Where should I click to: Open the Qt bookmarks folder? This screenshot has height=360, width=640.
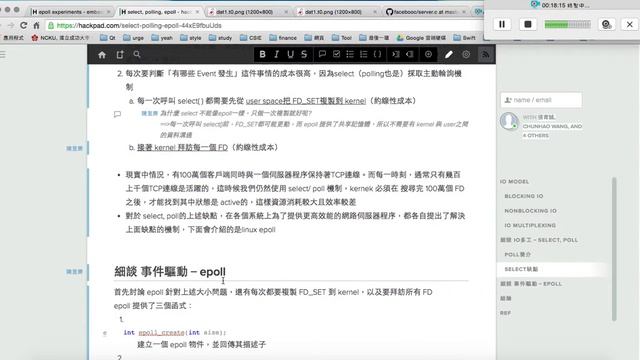(108, 38)
